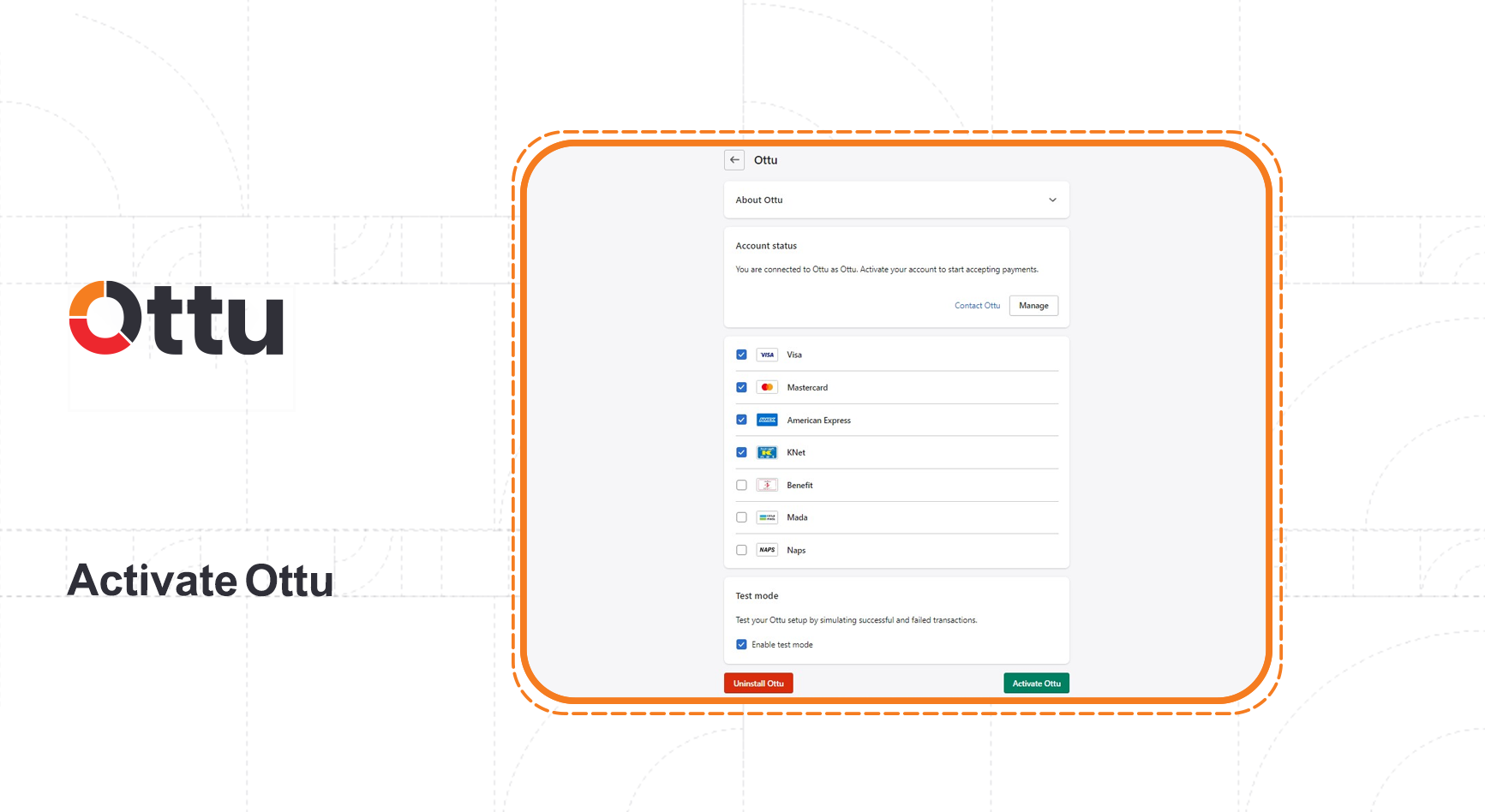
Task: Click the red Uninstall Ottu button
Action: pyautogui.click(x=758, y=684)
